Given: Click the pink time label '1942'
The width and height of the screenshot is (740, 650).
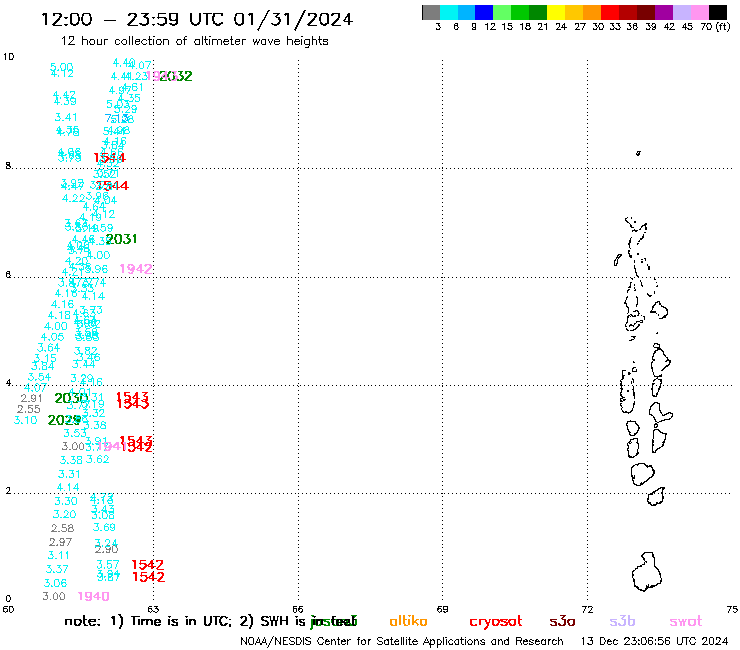Looking at the screenshot, I should tap(136, 269).
